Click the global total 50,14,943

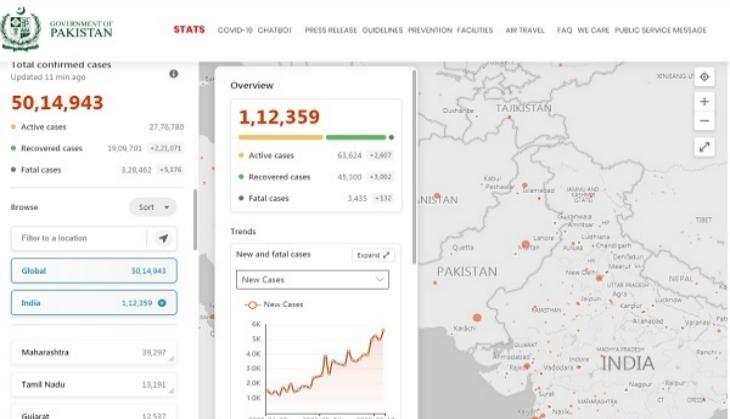point(57,103)
